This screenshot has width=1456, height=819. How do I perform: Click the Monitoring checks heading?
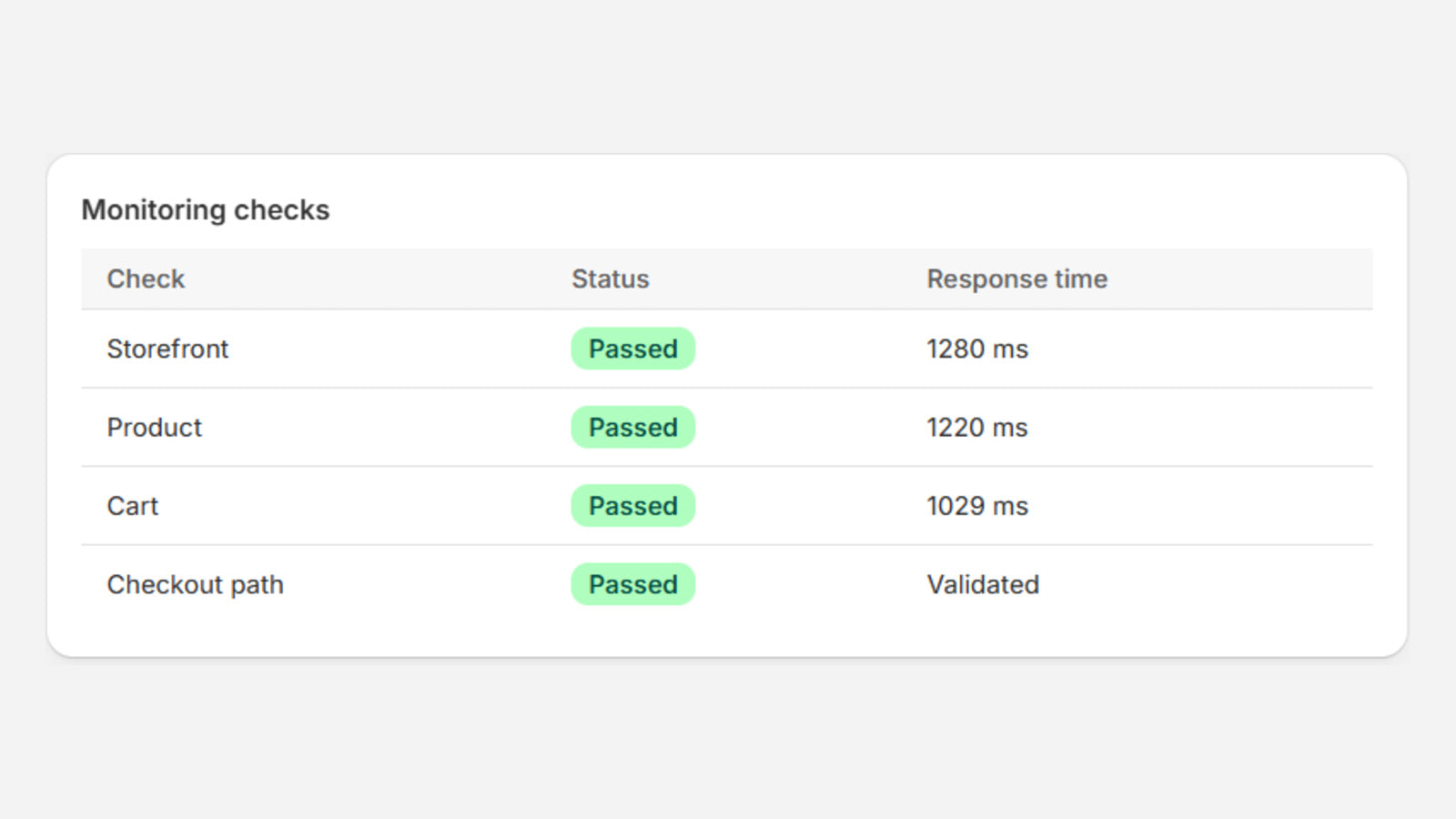coord(206,210)
